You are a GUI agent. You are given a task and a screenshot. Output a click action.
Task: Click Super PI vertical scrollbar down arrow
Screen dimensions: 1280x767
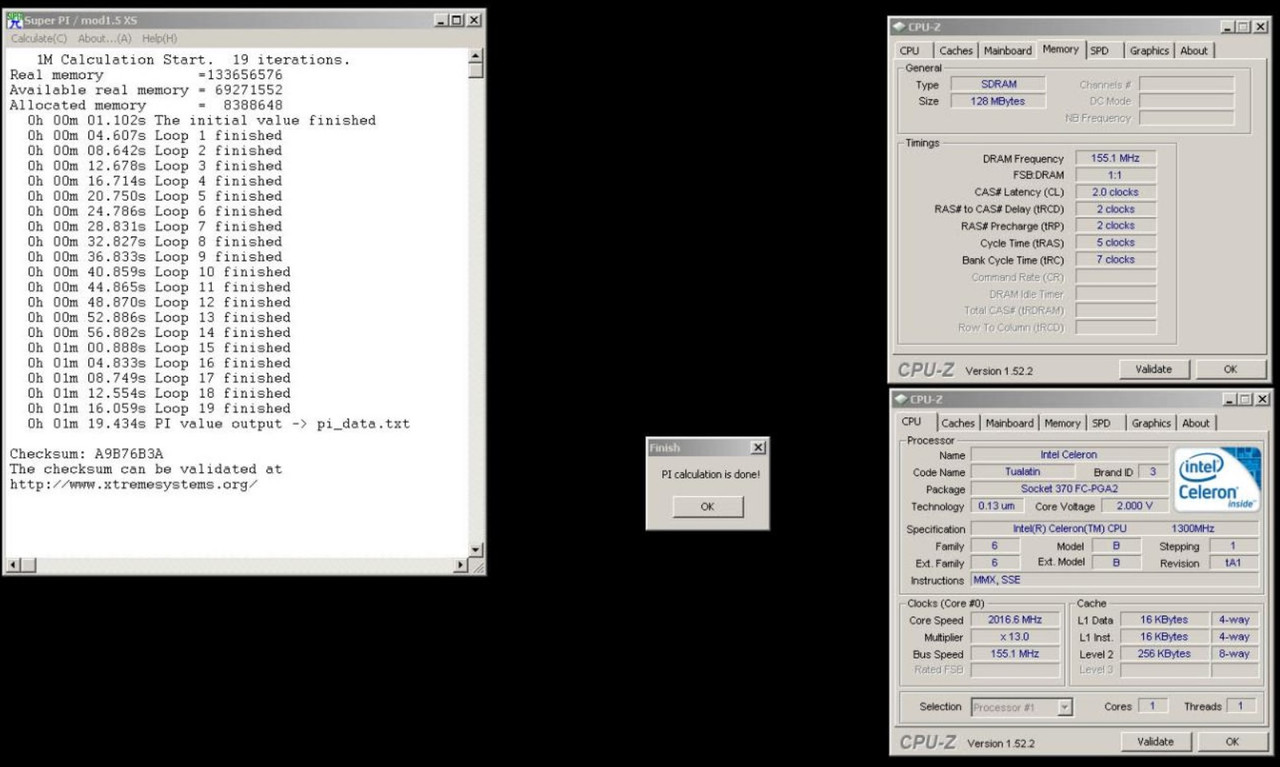tap(476, 550)
